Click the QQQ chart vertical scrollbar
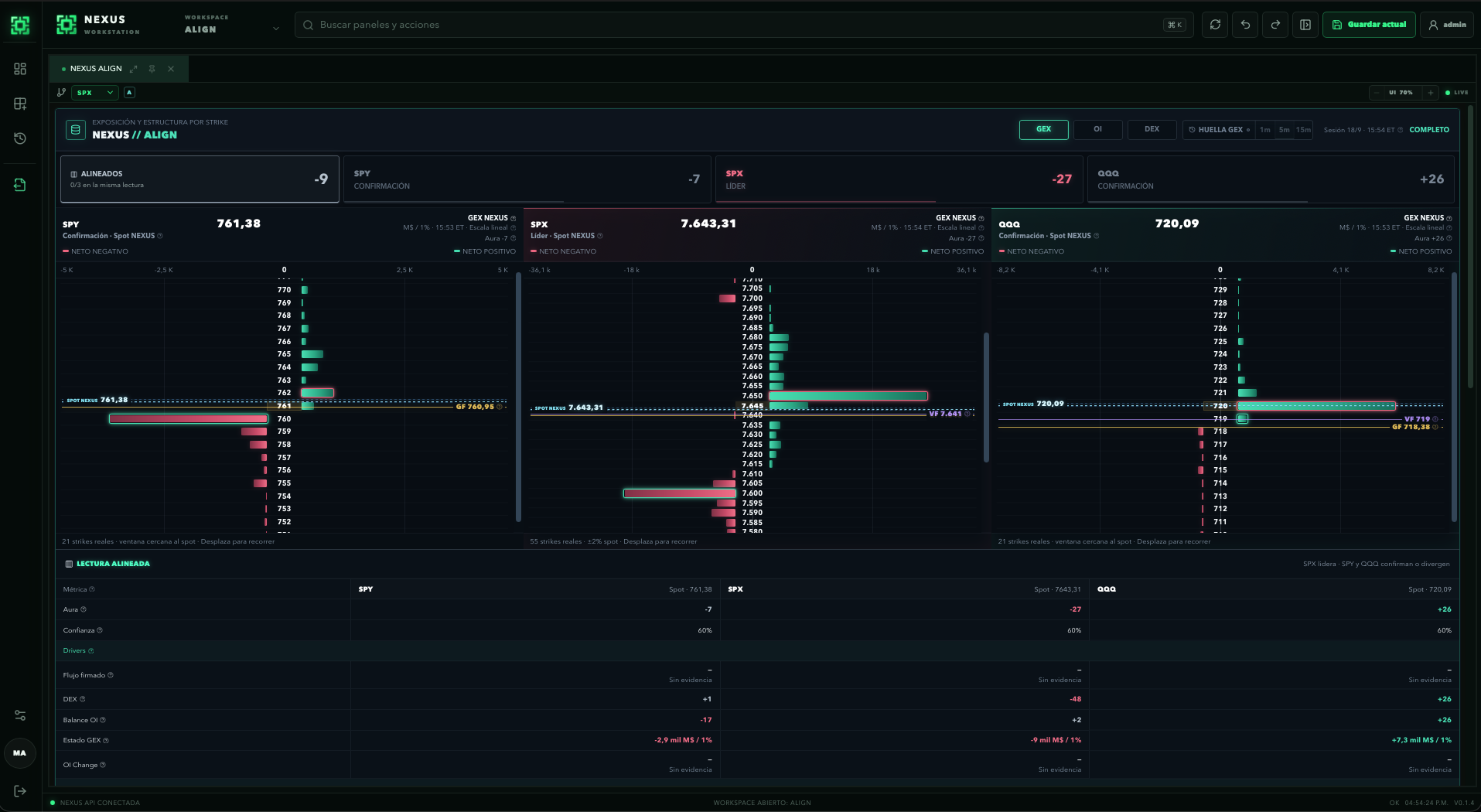 [1454, 396]
